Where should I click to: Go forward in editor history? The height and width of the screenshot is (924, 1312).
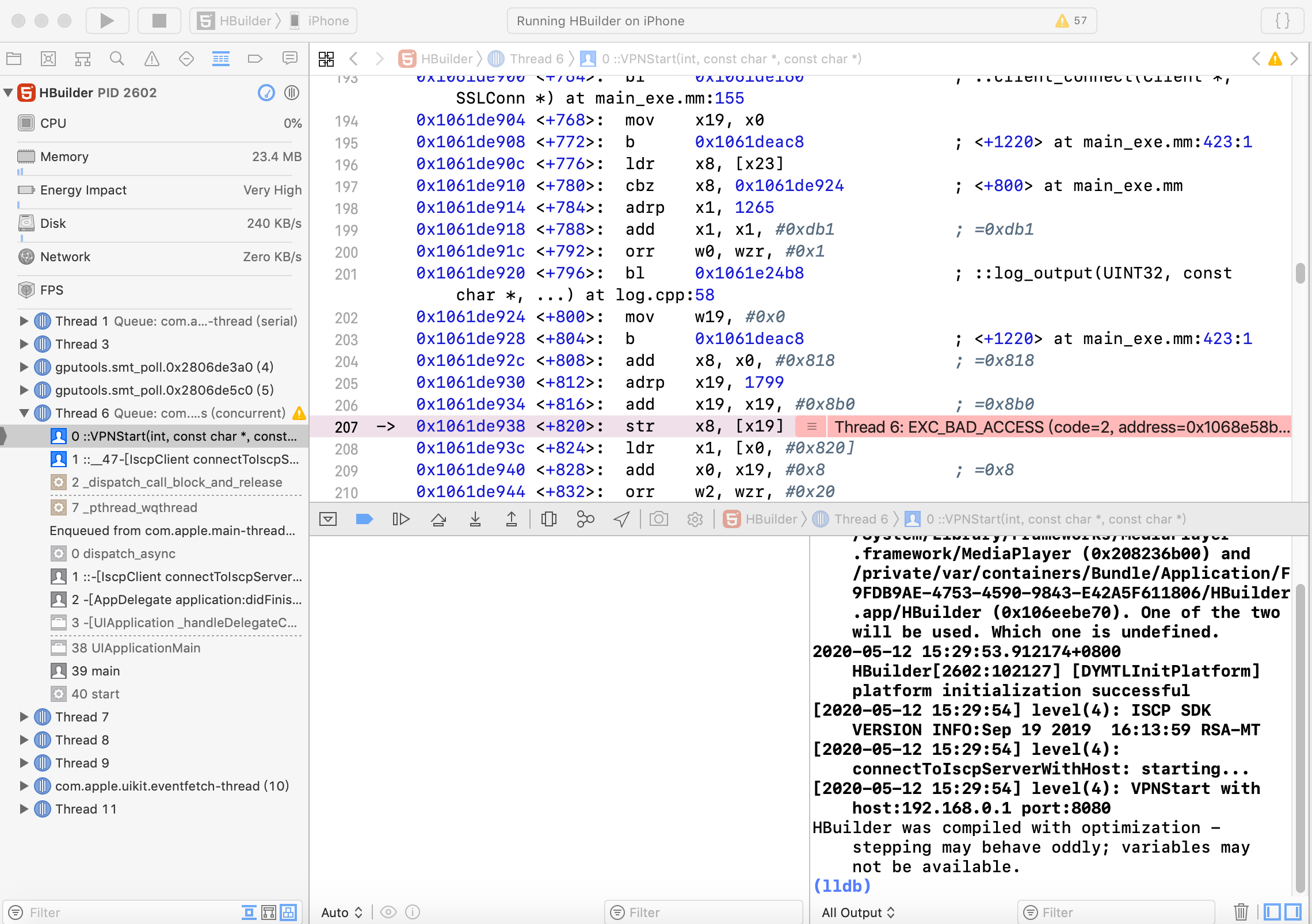(379, 59)
